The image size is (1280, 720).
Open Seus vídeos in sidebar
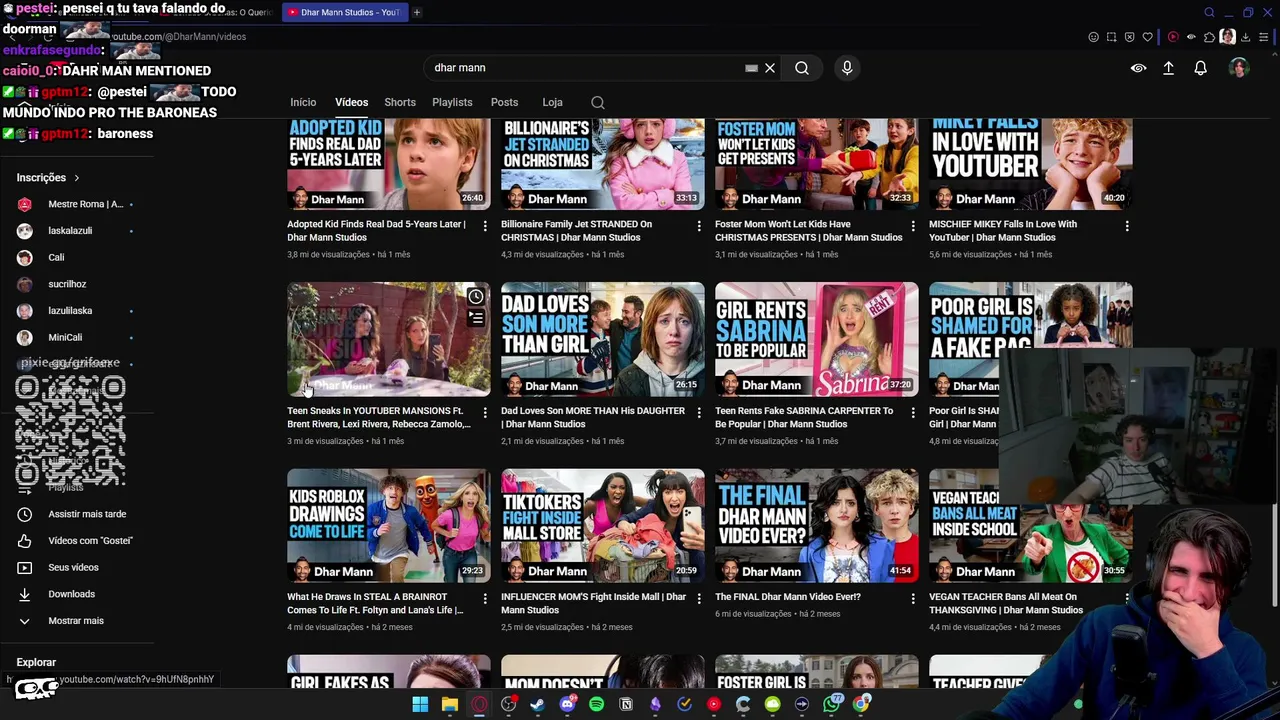pyautogui.click(x=75, y=567)
